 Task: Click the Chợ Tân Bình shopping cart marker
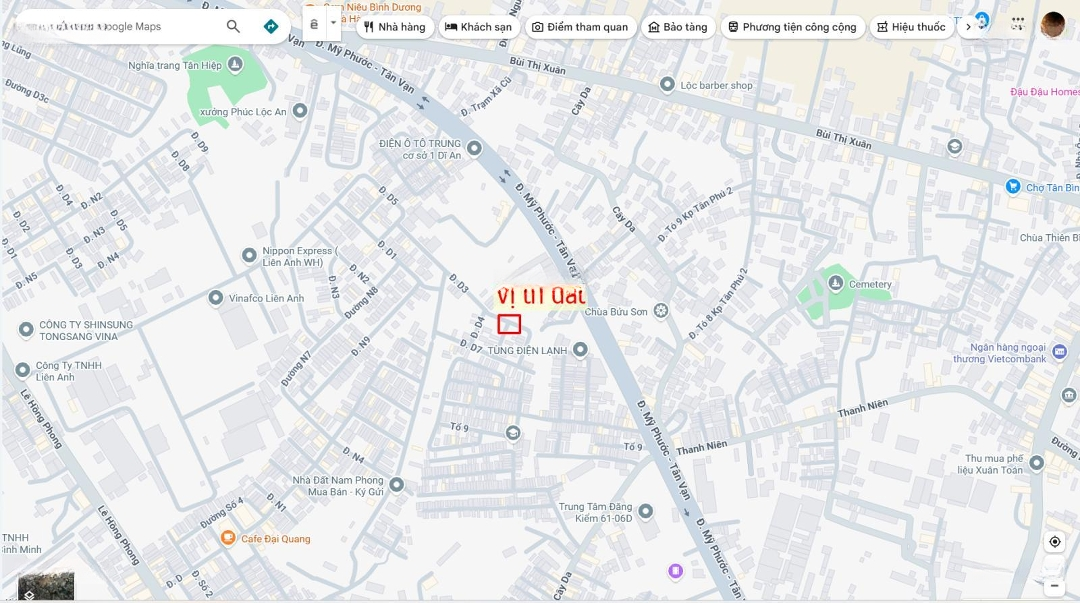[1012, 186]
